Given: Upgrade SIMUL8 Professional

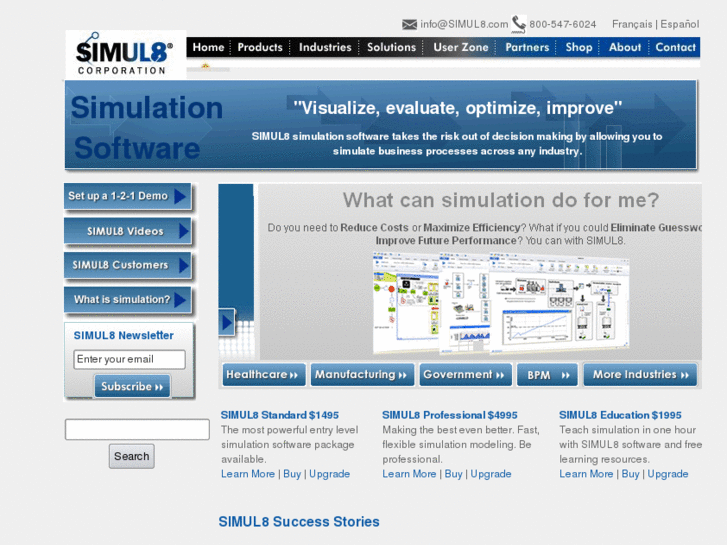Looking at the screenshot, I should tap(491, 474).
